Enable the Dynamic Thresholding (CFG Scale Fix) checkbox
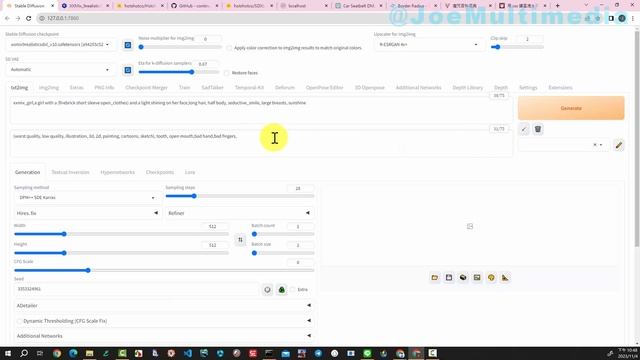This screenshot has width=640, height=360. (19, 321)
